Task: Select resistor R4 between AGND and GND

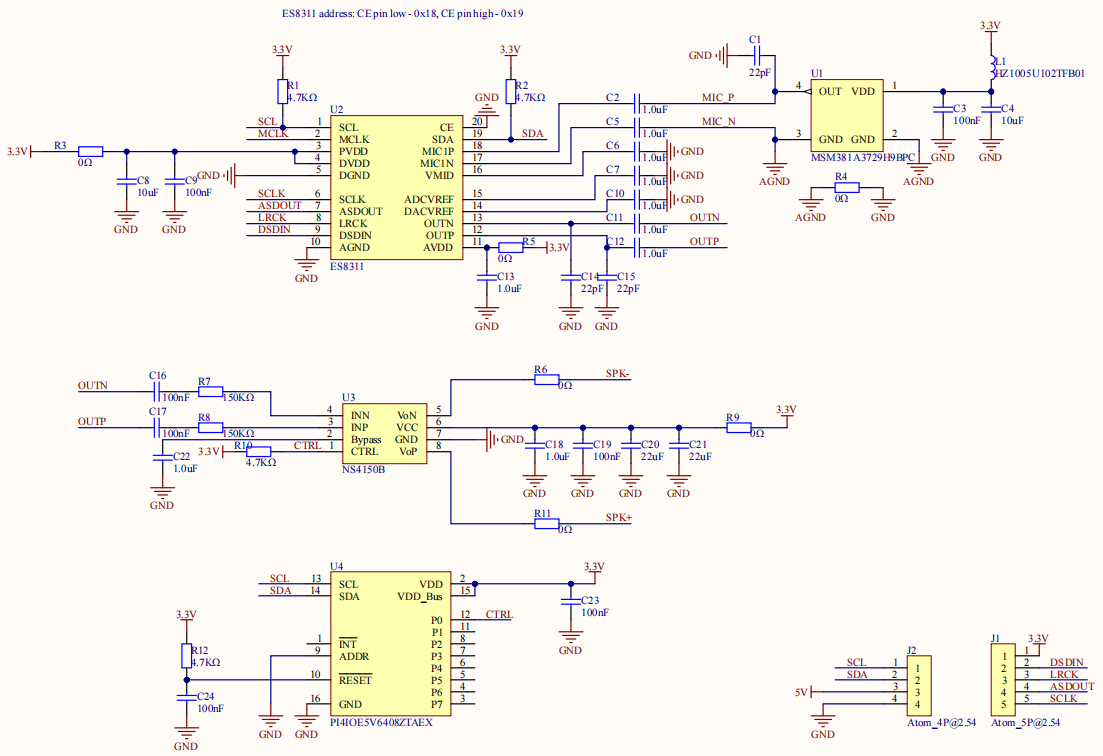Action: (846, 187)
